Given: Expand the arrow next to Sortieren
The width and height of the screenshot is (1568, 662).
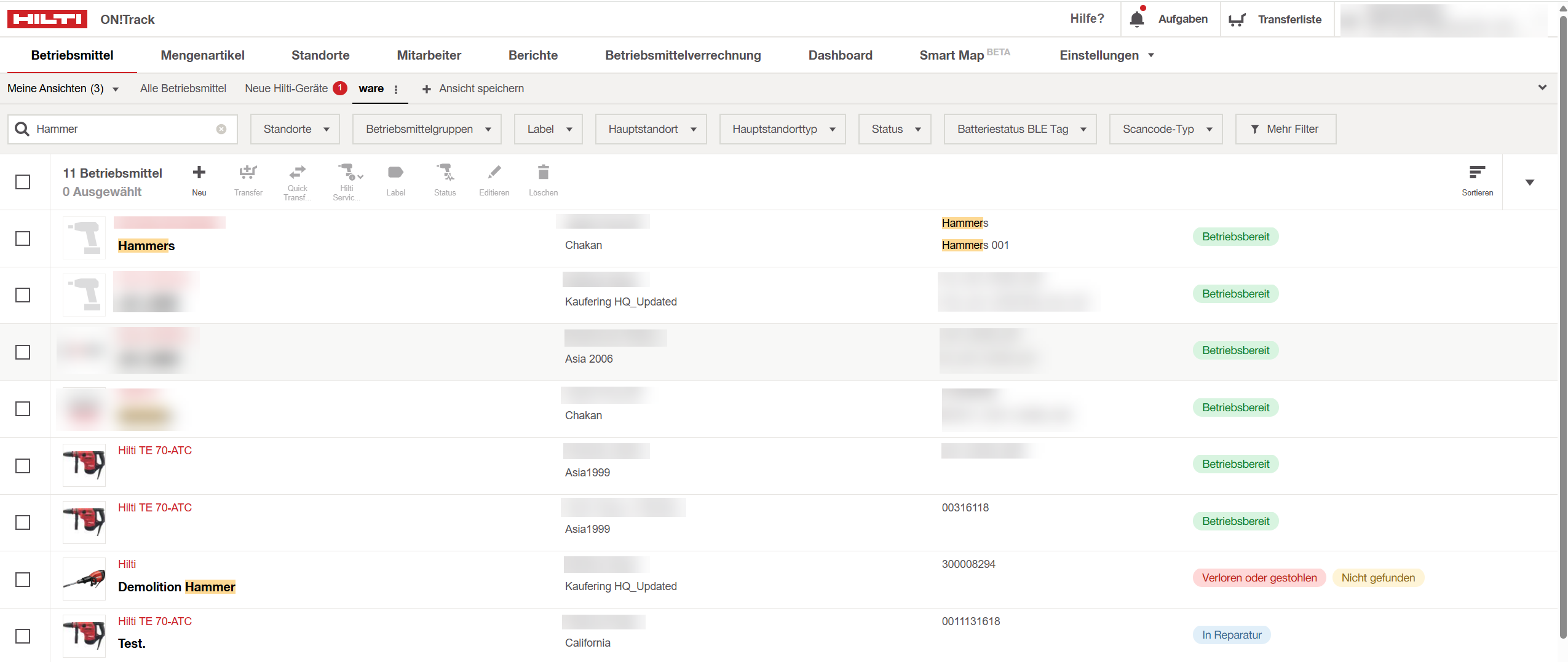Looking at the screenshot, I should (1529, 183).
